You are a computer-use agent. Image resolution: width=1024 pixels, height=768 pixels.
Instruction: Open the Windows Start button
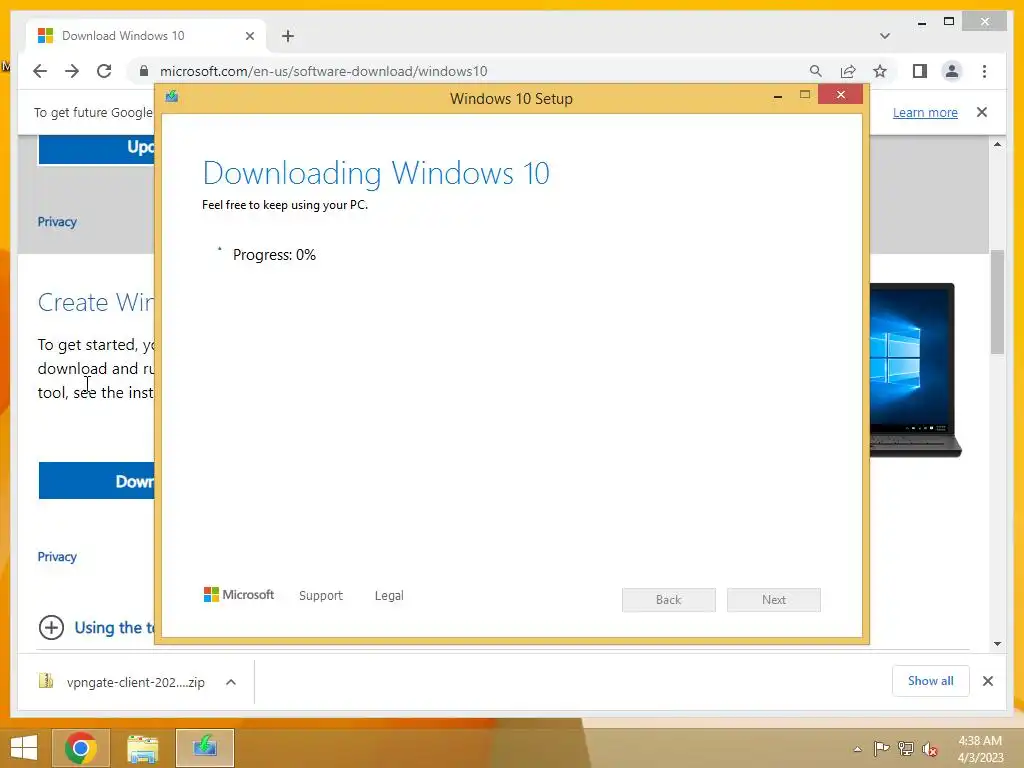[24, 748]
